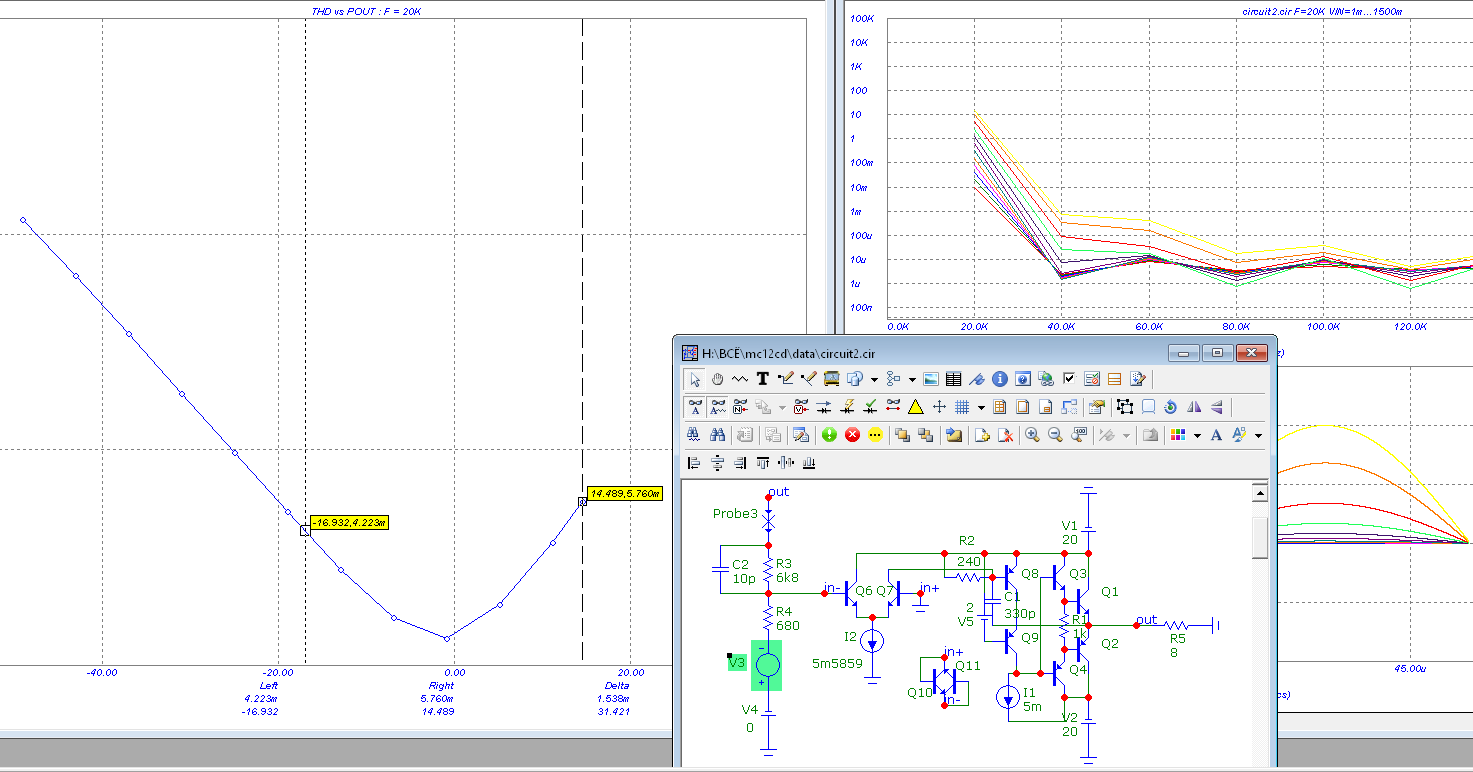Image resolution: width=1473 pixels, height=772 pixels.
Task: Toggle the checkbox icon in top toolbar
Action: click(1068, 379)
